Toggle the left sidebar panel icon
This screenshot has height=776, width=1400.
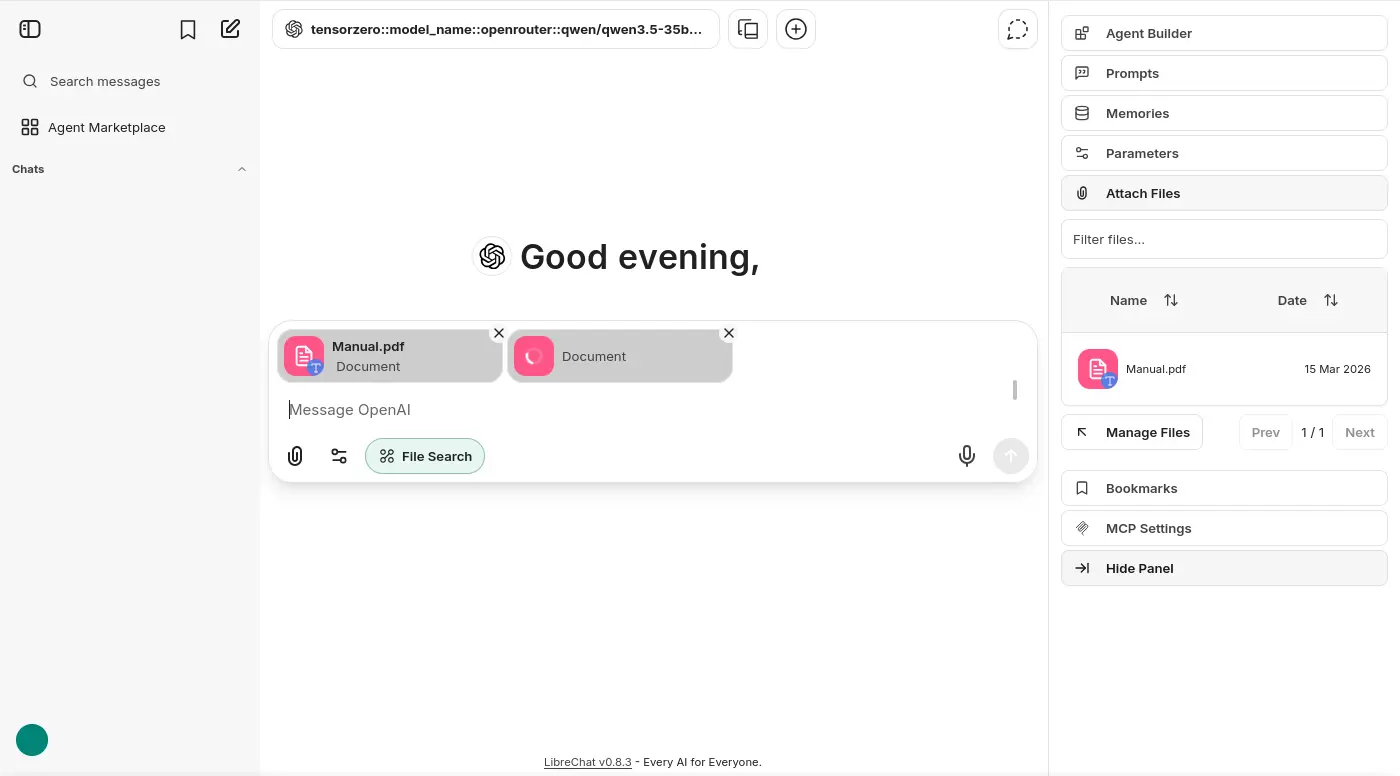30,29
